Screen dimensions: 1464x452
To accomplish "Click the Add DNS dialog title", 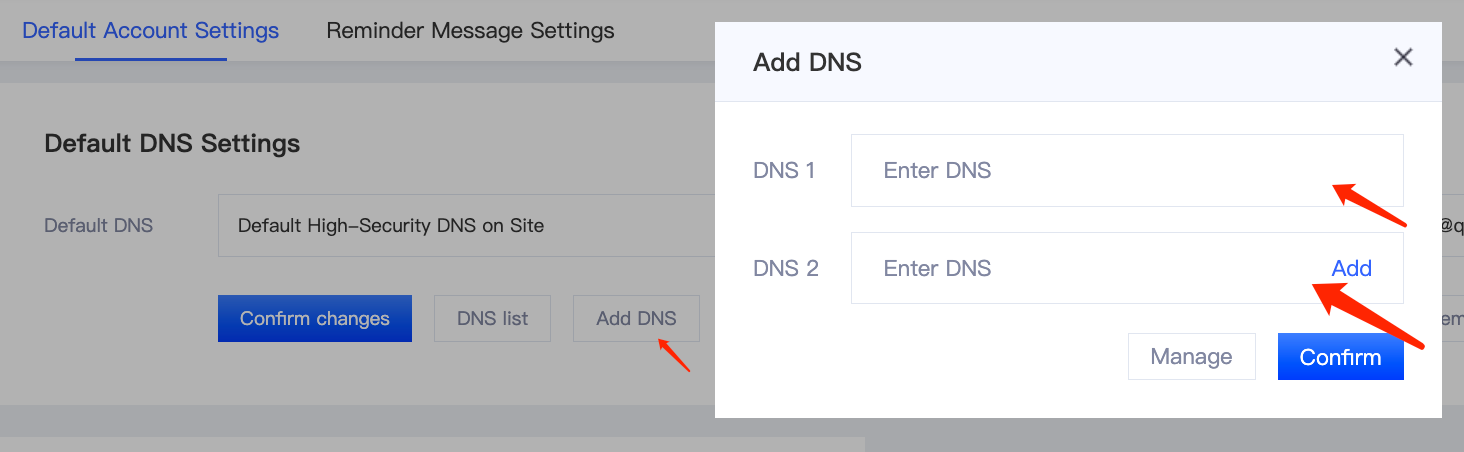I will [x=807, y=63].
